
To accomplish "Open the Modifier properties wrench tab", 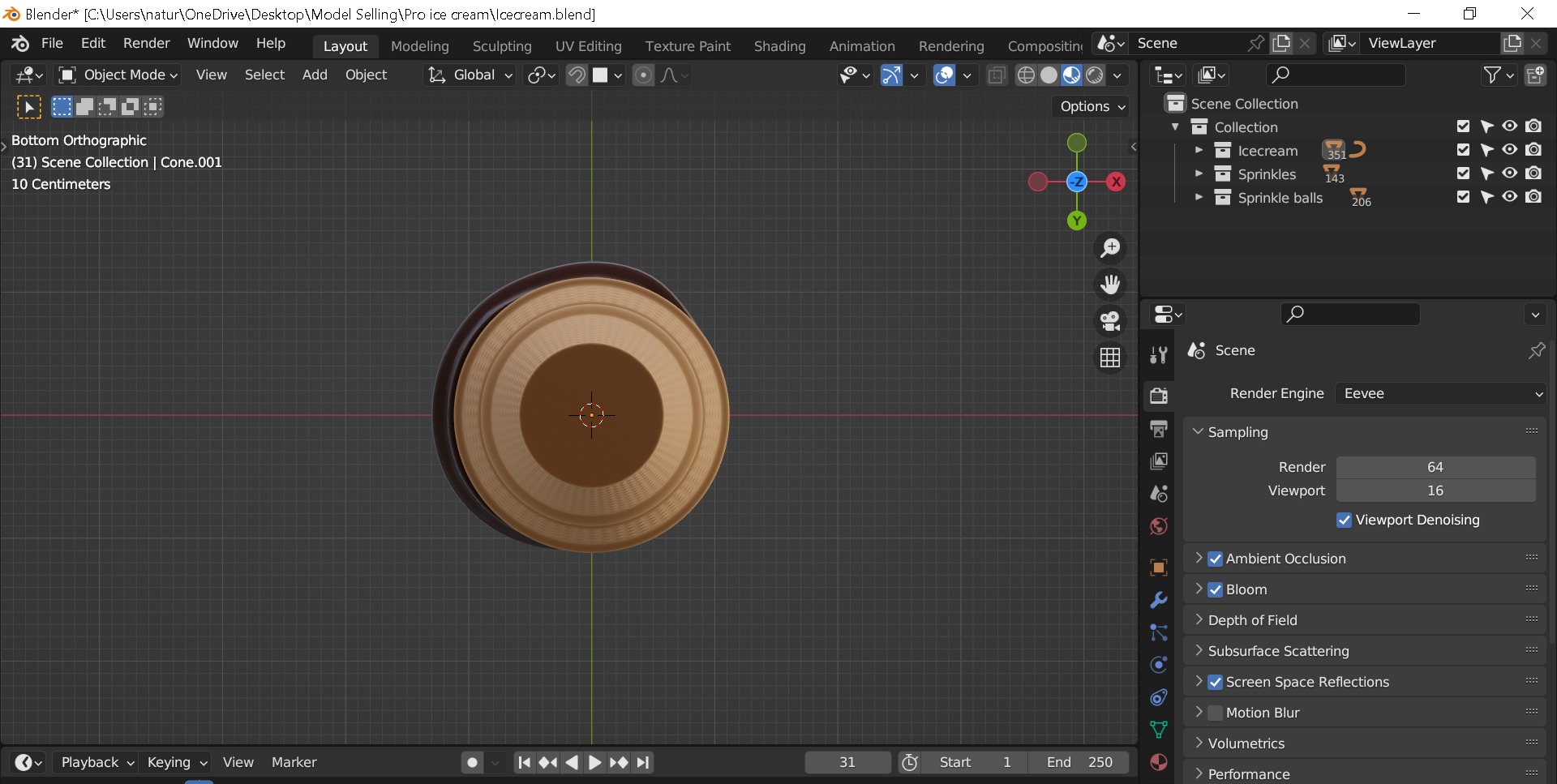I will point(1159,600).
